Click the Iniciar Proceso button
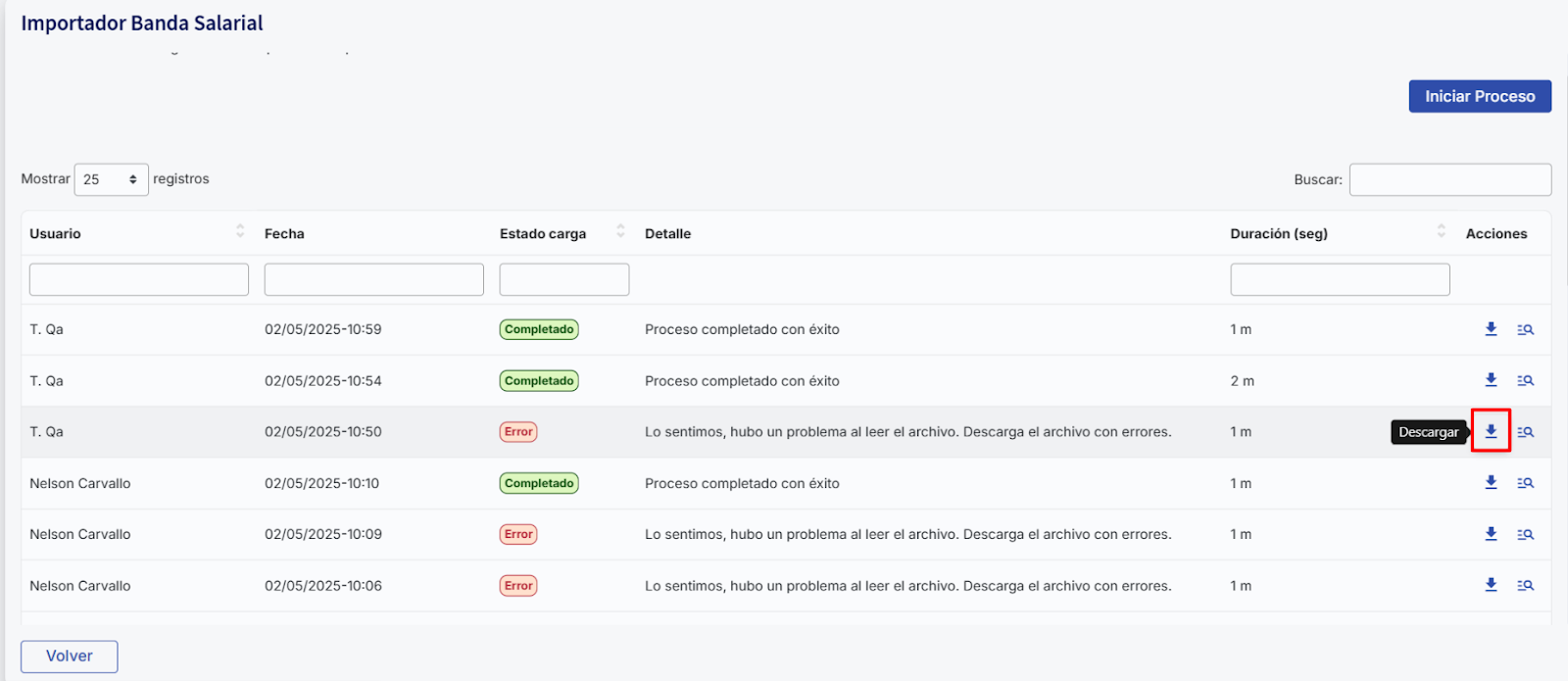The width and height of the screenshot is (1568, 681). 1479,96
